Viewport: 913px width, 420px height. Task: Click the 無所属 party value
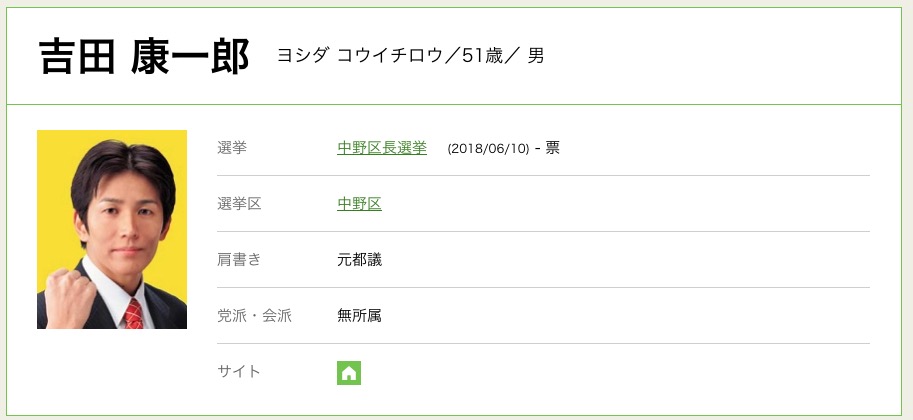point(359,316)
